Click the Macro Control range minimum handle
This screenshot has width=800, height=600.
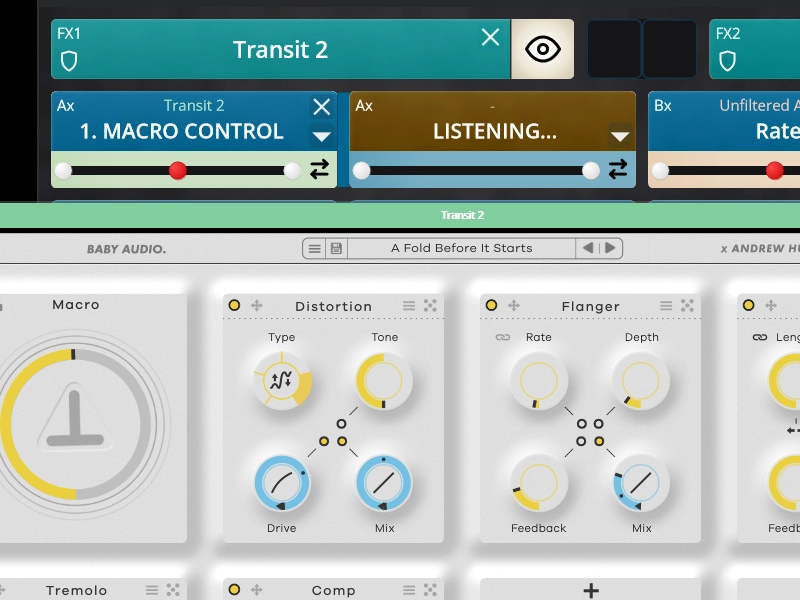point(63,170)
